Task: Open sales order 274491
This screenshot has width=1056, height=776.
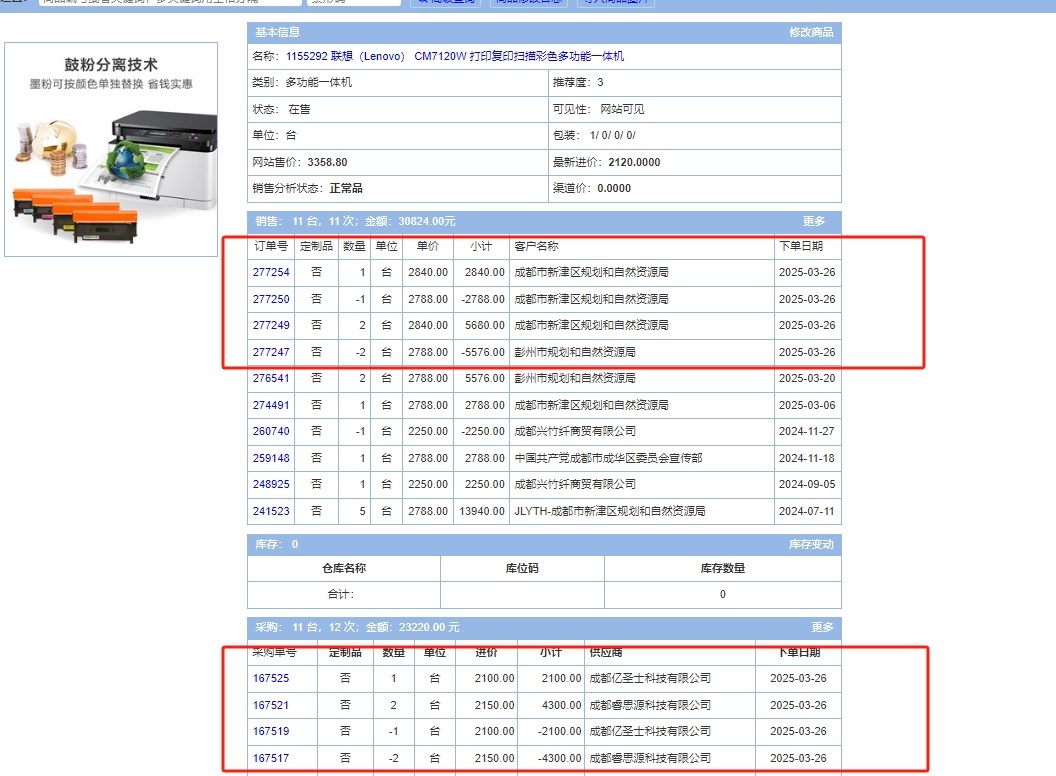Action: (x=271, y=405)
